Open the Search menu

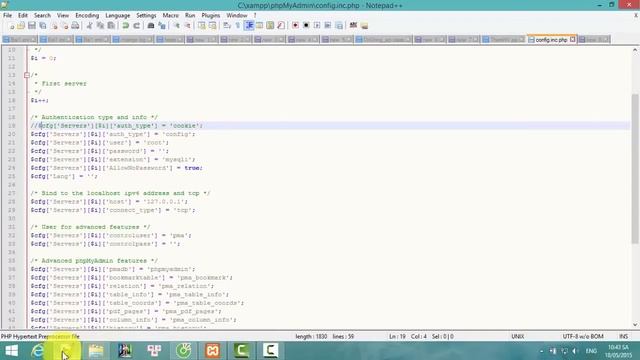click(42, 16)
